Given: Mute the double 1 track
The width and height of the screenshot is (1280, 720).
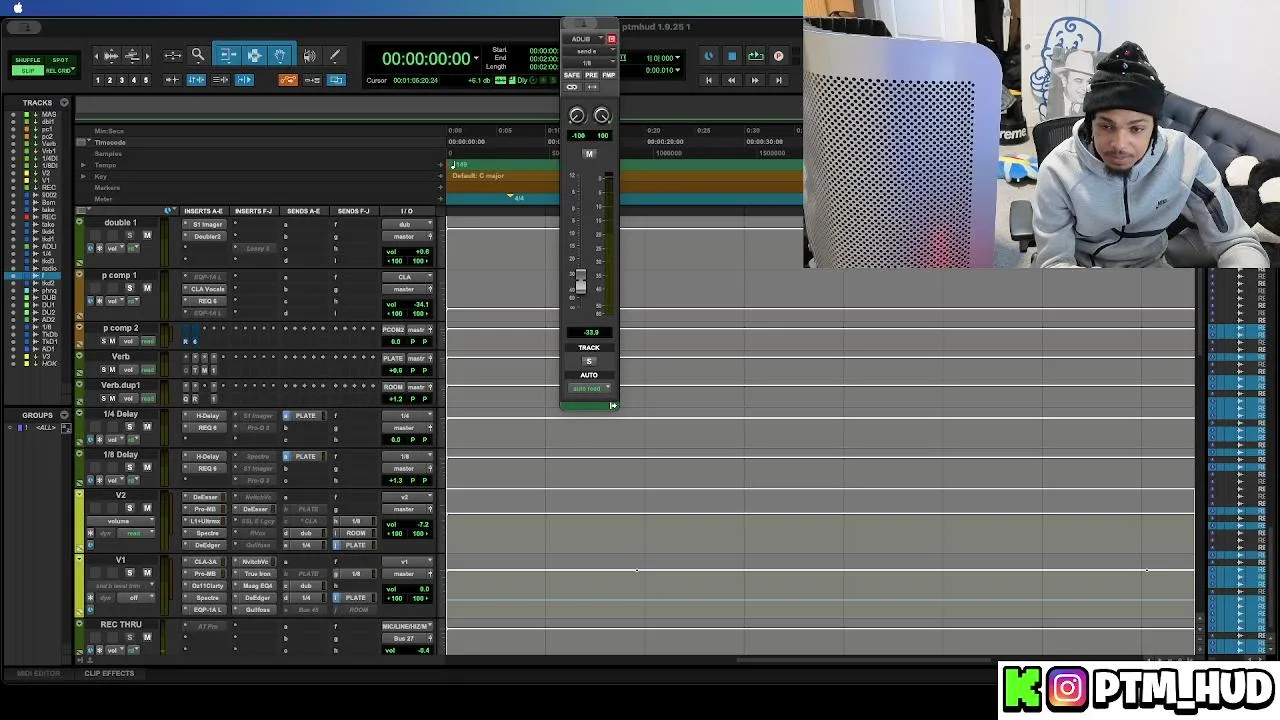Looking at the screenshot, I should (147, 235).
